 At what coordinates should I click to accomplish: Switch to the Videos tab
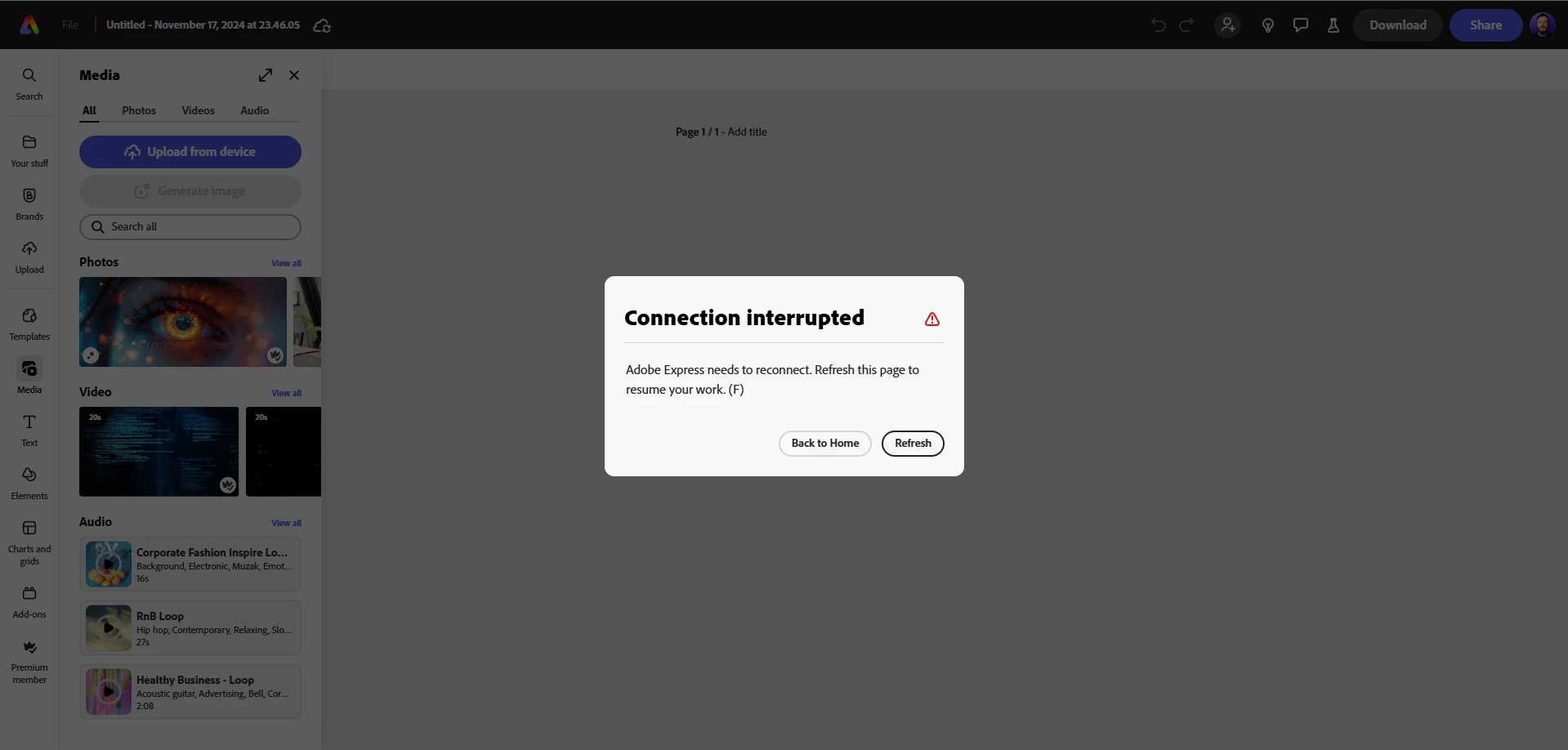[198, 110]
